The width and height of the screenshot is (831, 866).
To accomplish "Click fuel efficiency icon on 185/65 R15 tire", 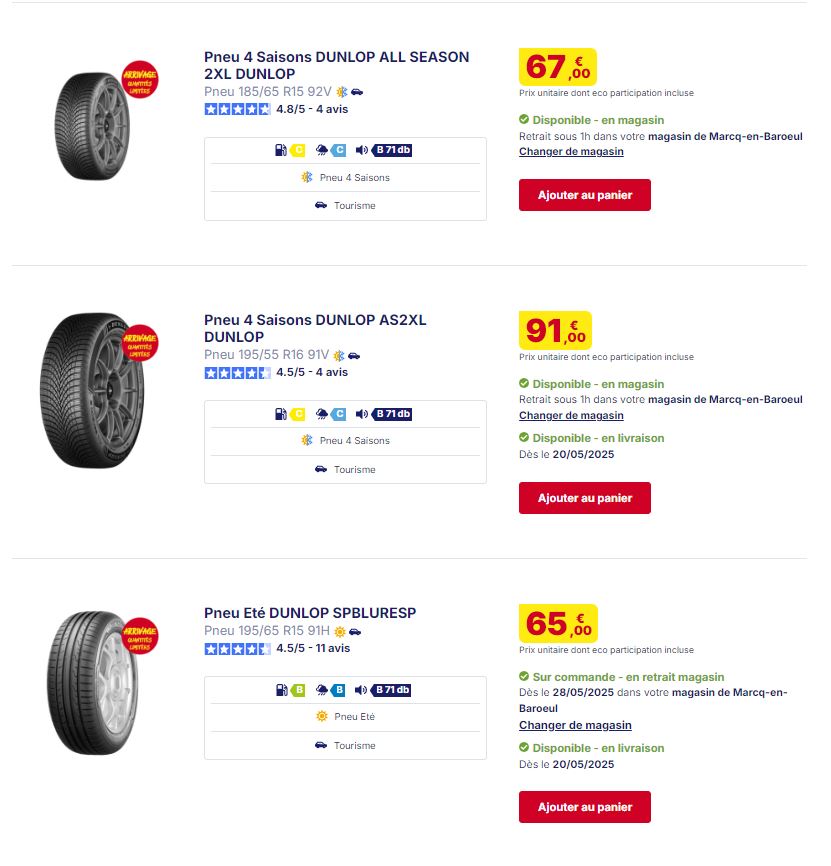I will pyautogui.click(x=280, y=150).
